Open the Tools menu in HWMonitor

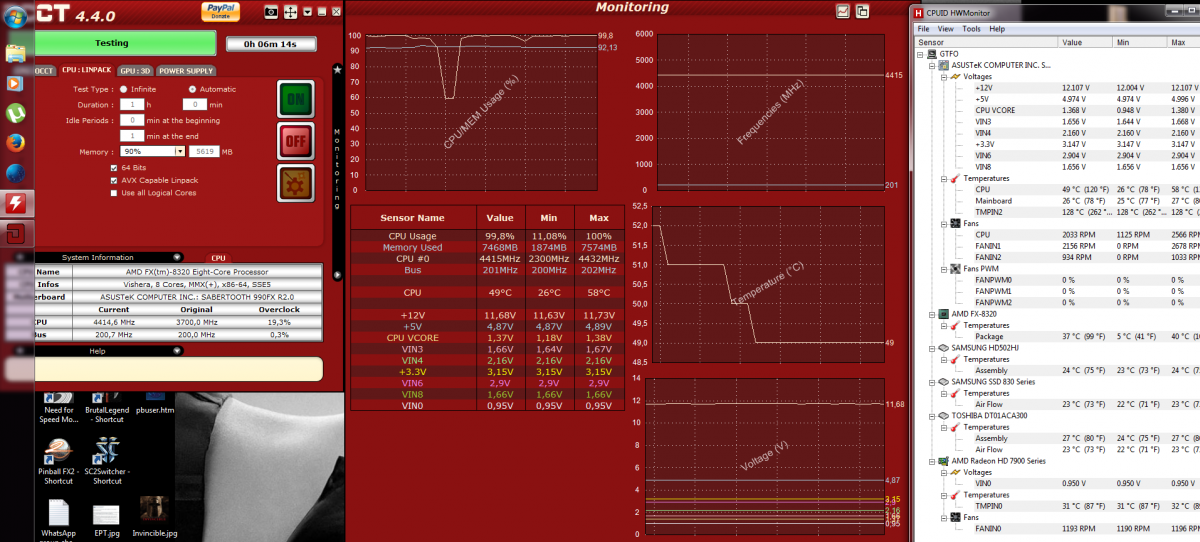971,29
